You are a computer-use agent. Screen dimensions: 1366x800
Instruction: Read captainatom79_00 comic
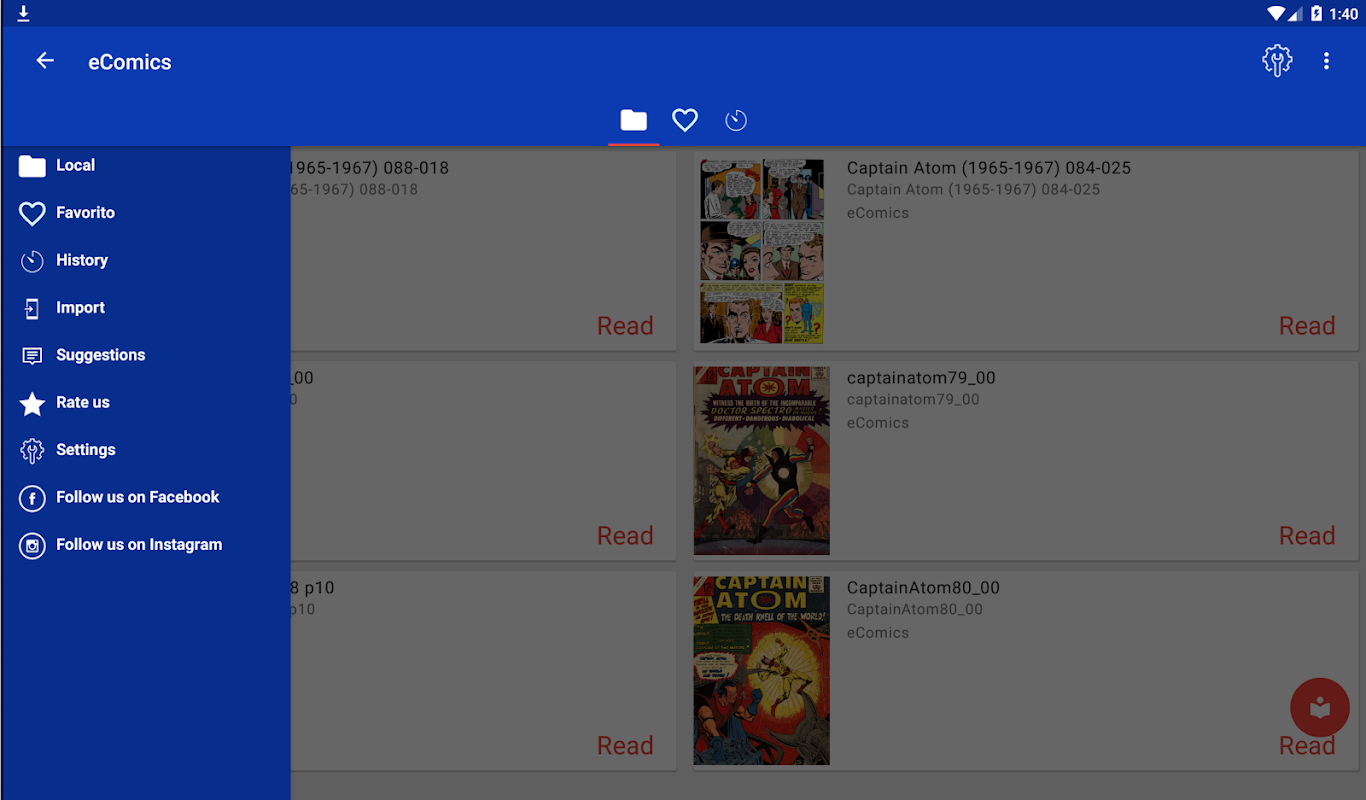tap(1307, 536)
